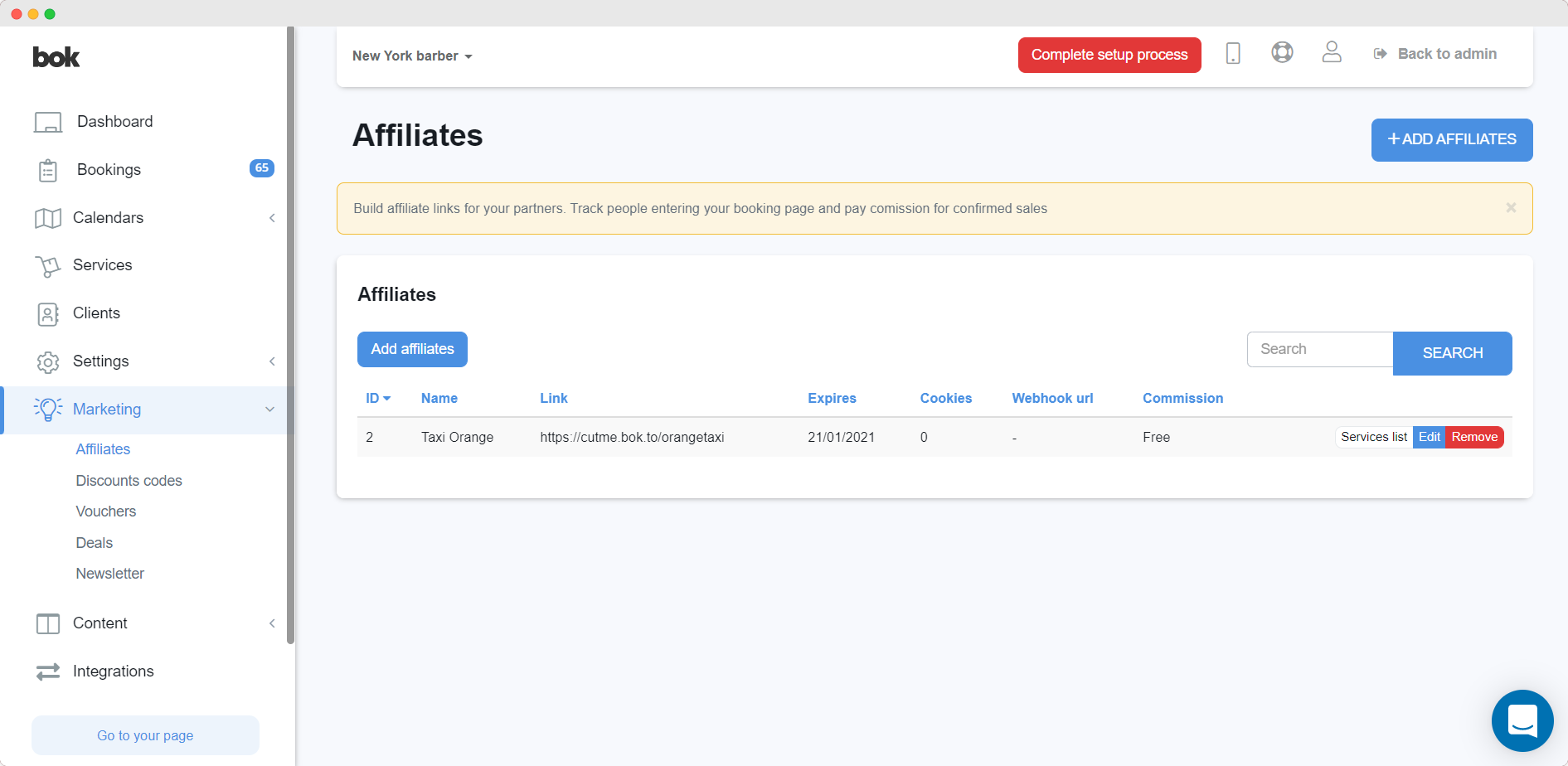
Task: Collapse the Marketing submenu chevron
Action: point(269,410)
